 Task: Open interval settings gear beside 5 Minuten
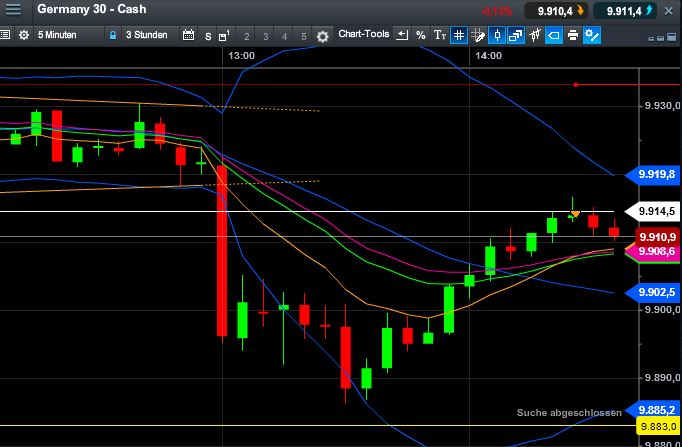pyautogui.click(x=22, y=35)
